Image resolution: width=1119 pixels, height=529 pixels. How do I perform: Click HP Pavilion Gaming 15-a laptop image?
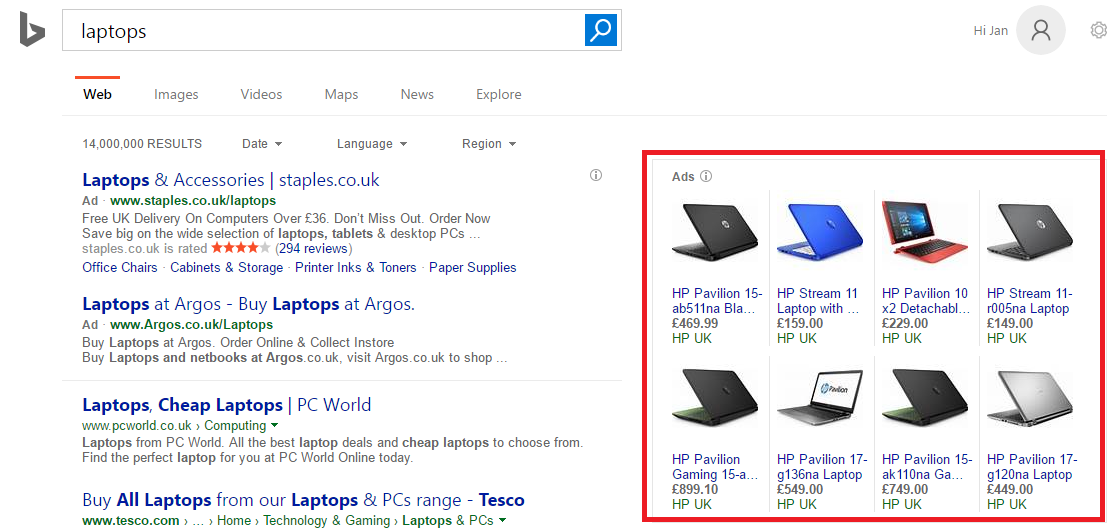(716, 398)
